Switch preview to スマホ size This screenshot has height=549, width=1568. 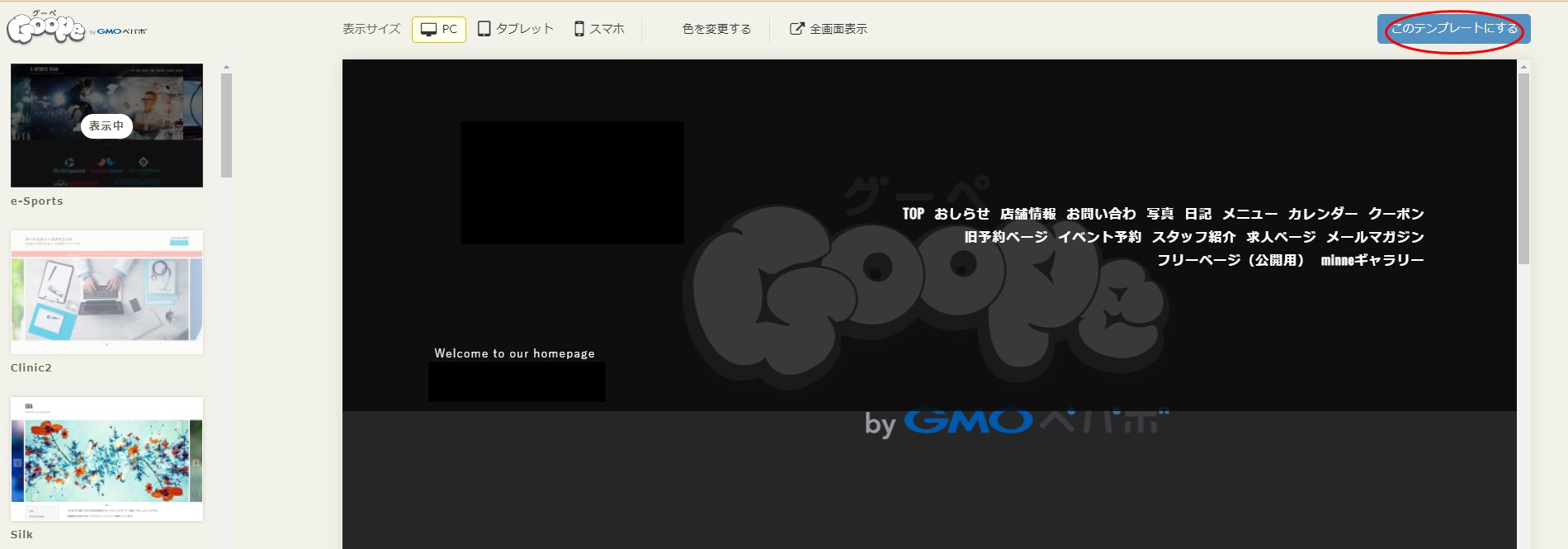(599, 29)
